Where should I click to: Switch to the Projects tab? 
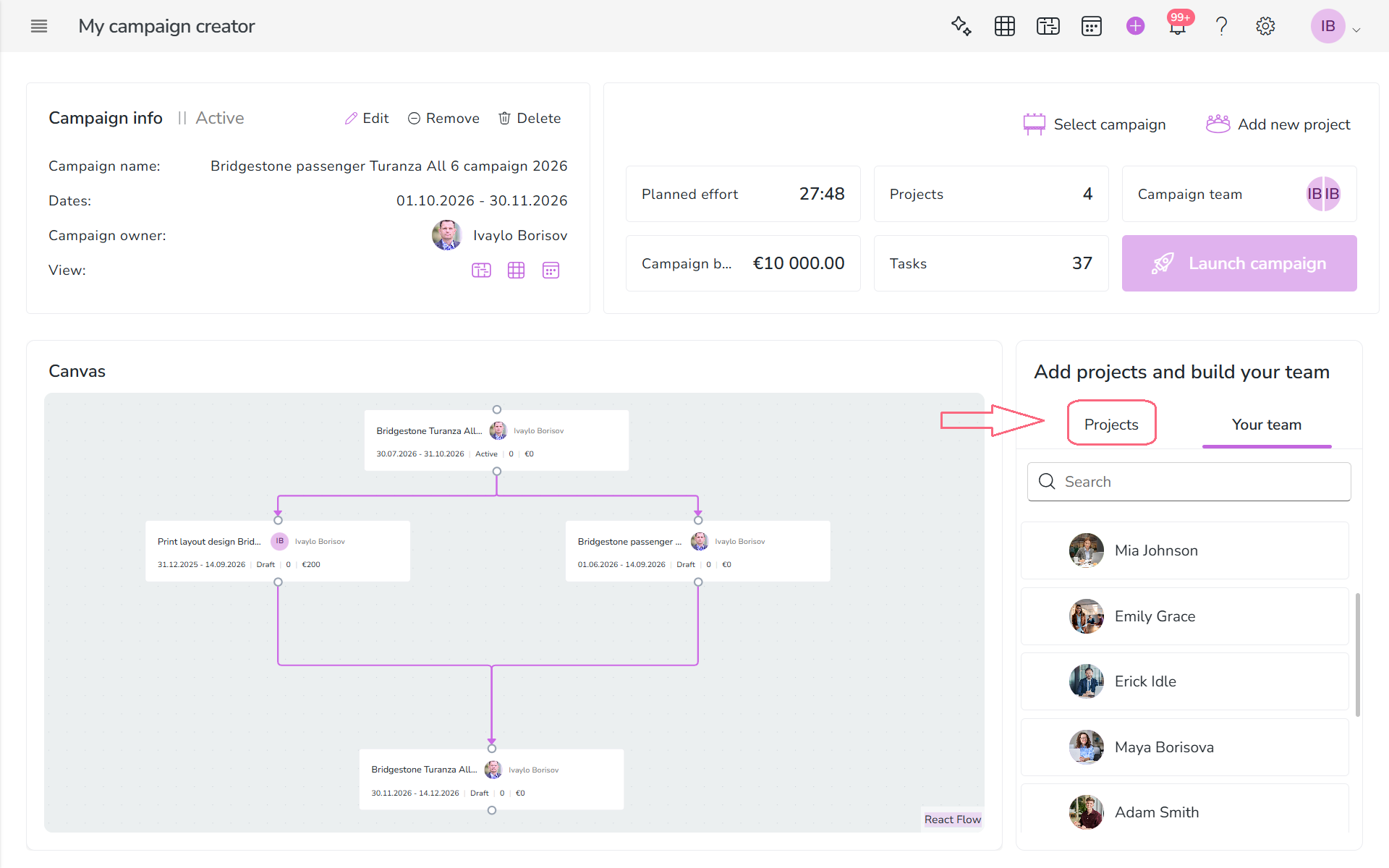pyautogui.click(x=1111, y=425)
